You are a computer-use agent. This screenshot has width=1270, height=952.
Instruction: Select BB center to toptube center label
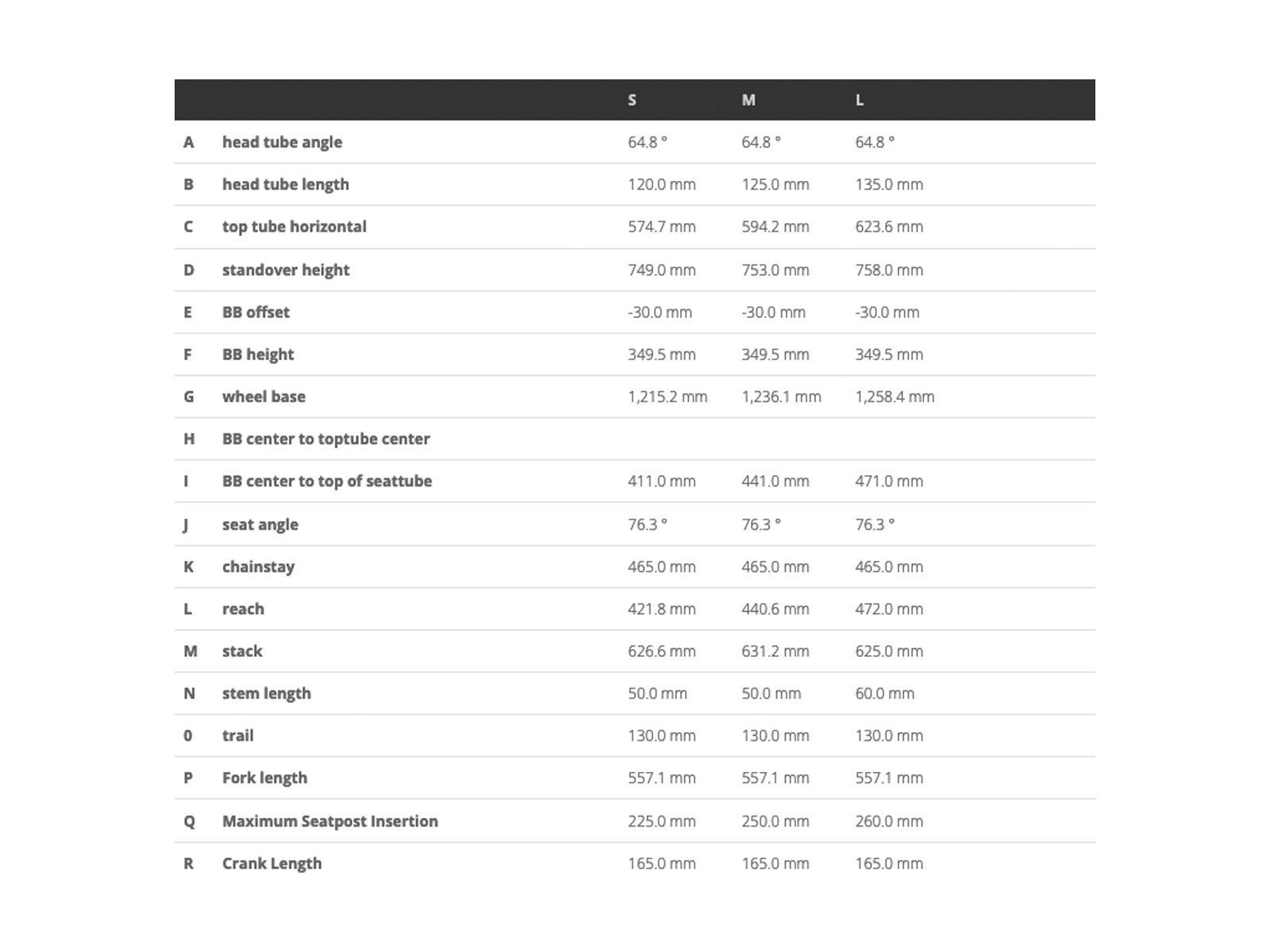(325, 439)
